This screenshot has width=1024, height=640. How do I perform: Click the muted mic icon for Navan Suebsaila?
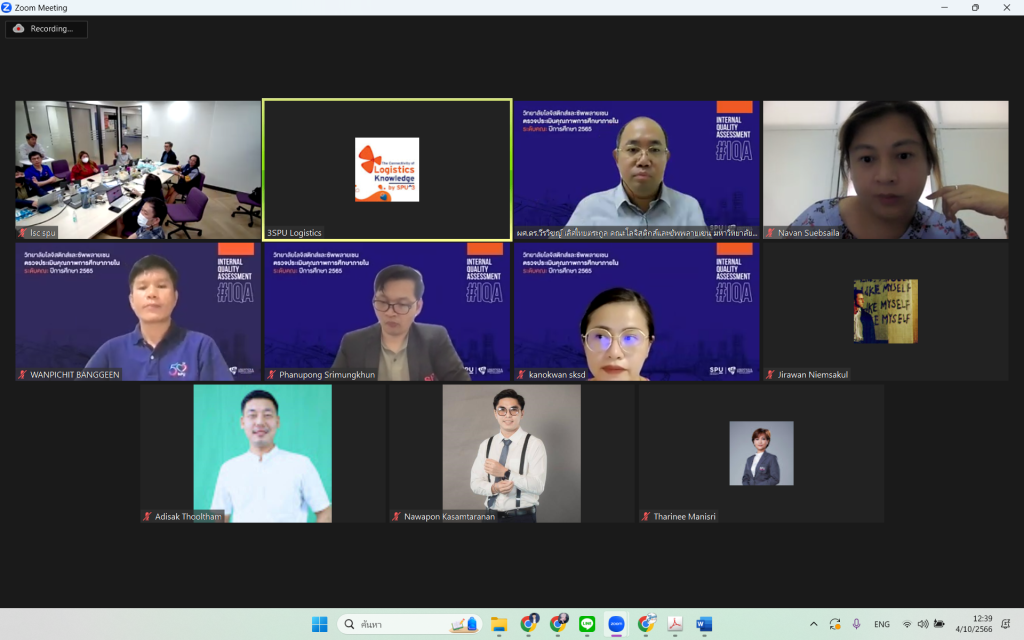(771, 232)
